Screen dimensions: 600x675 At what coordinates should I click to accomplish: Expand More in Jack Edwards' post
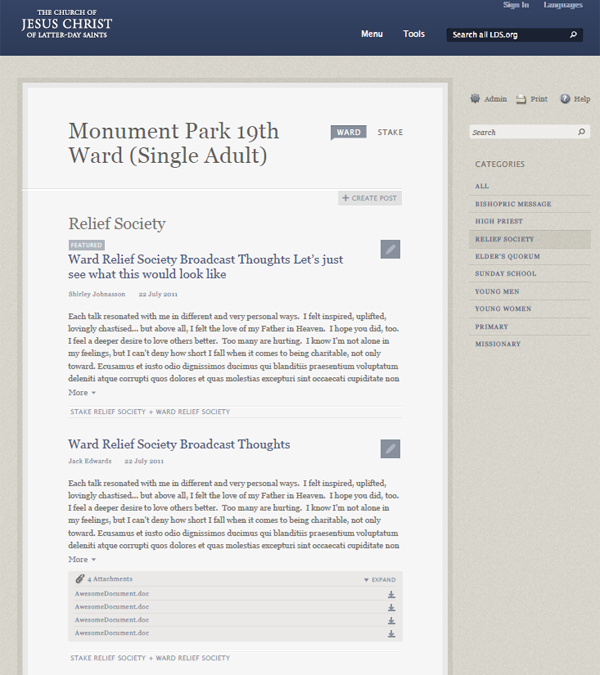tap(82, 559)
